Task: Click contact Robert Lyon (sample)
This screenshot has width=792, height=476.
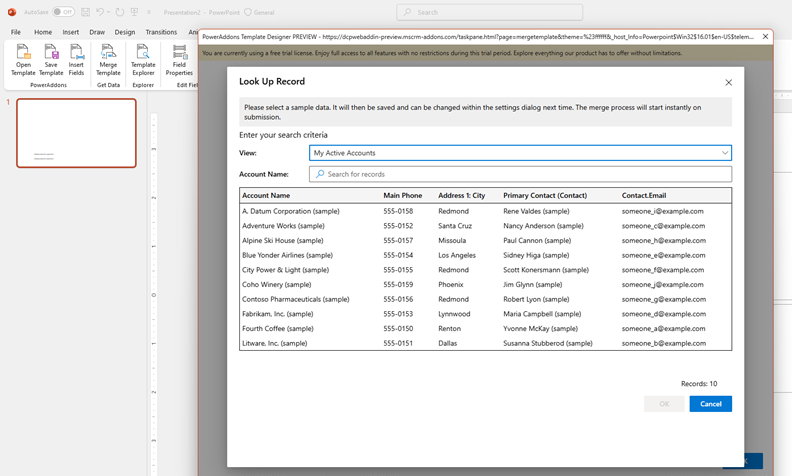Action: tap(536, 299)
